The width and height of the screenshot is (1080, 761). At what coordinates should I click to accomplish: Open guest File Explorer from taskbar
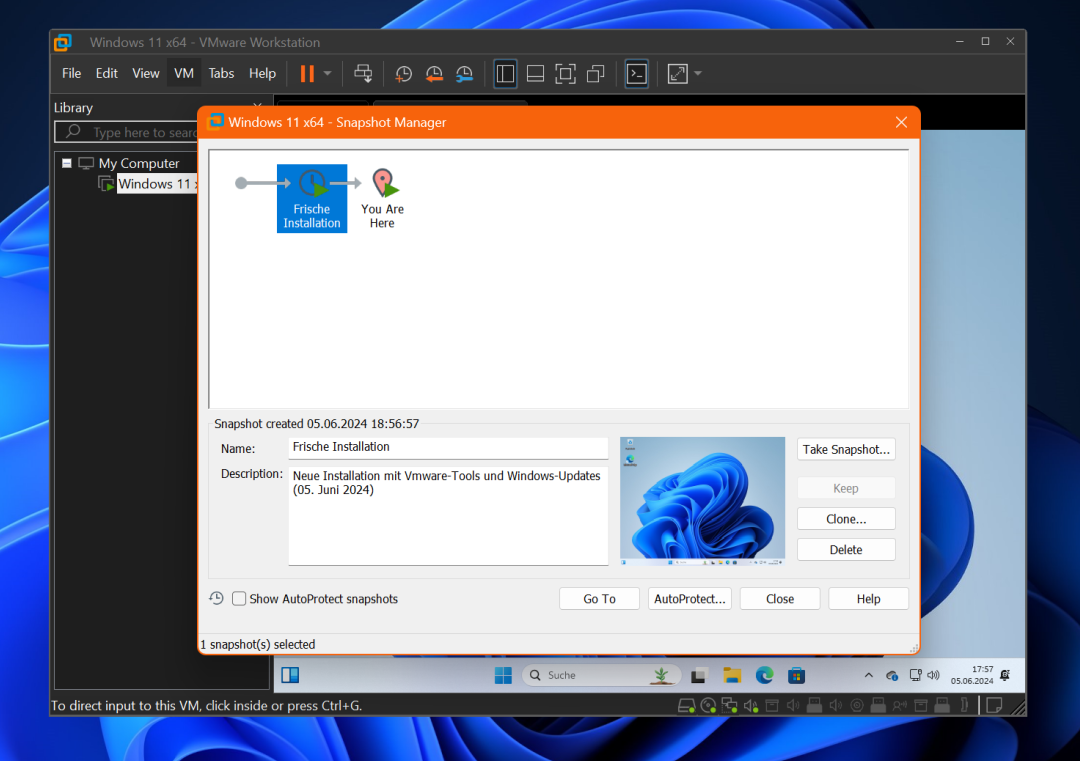731,676
